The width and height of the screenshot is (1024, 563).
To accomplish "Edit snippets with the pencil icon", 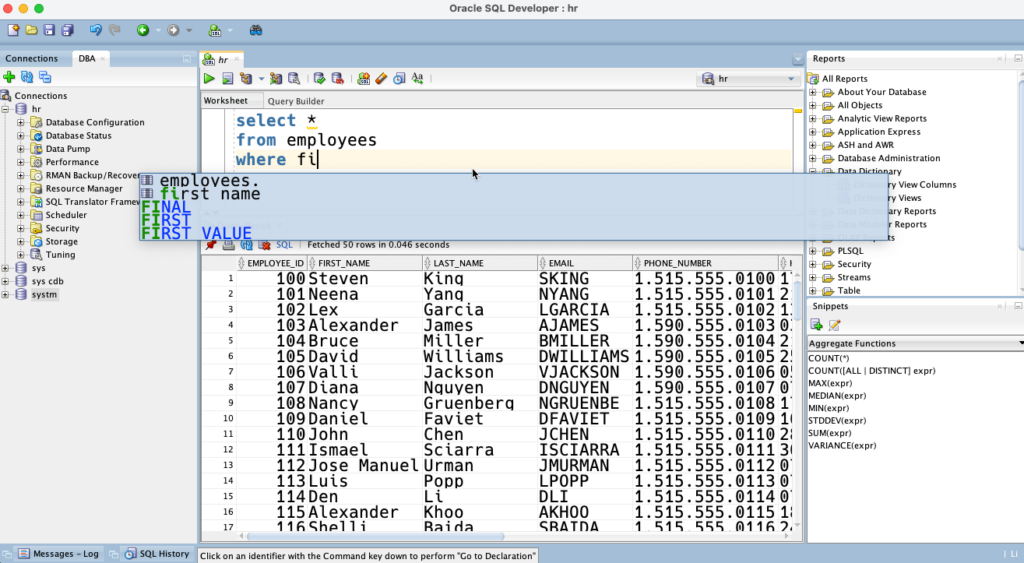I will click(834, 325).
